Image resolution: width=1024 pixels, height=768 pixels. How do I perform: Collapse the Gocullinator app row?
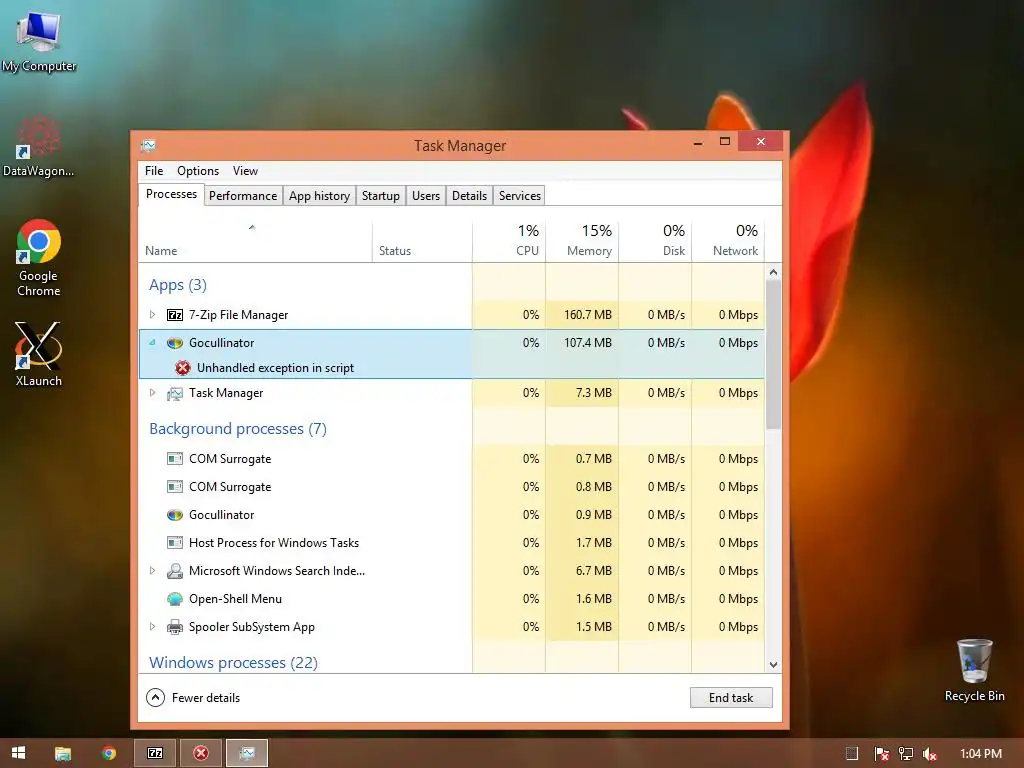pyautogui.click(x=152, y=343)
